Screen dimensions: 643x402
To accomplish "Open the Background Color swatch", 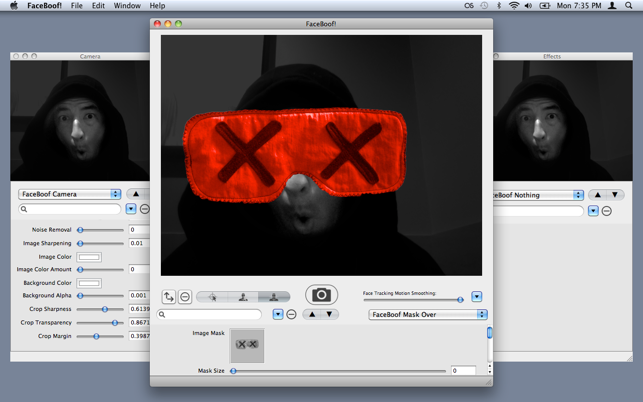I will click(89, 283).
